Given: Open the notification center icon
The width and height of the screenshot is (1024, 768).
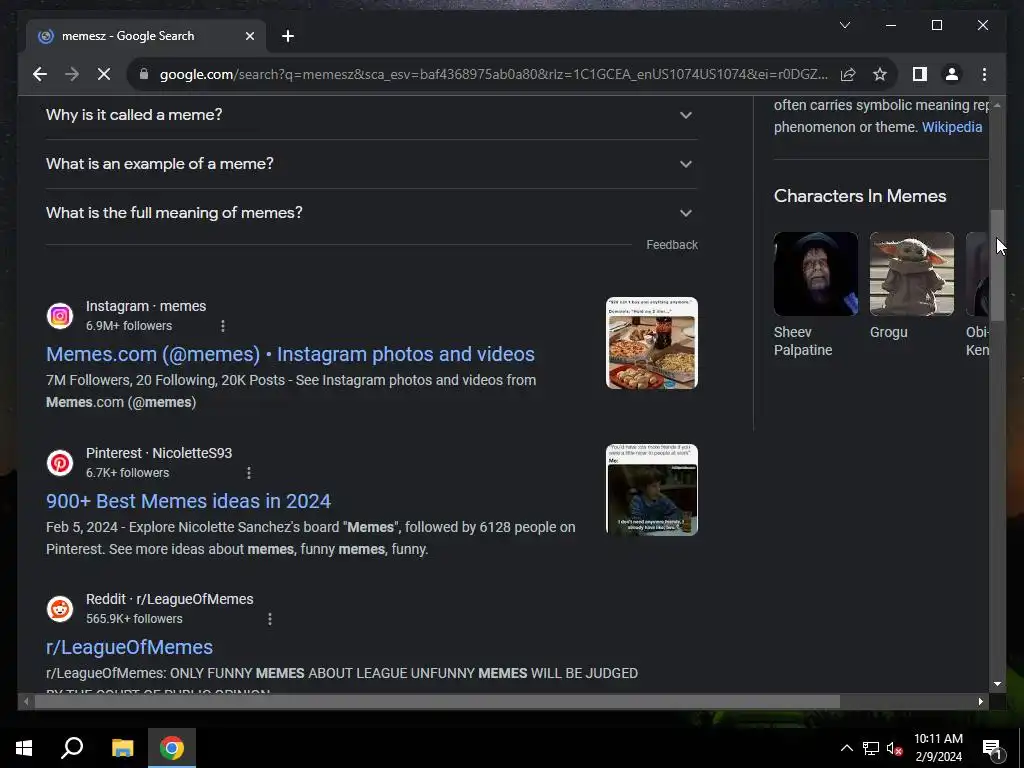Looking at the screenshot, I should (x=992, y=749).
